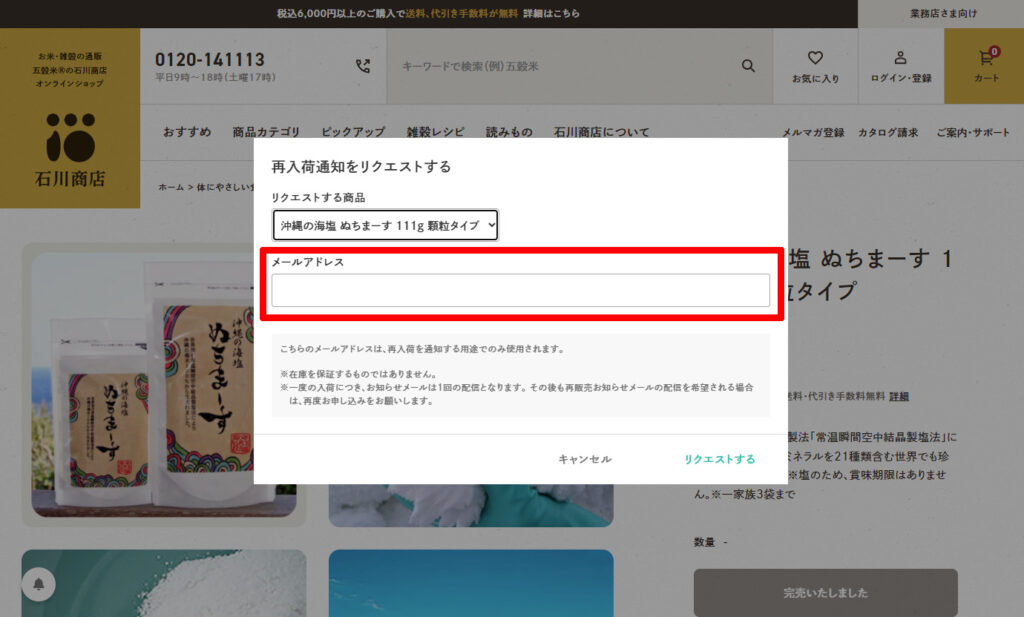Open the 雑穀レシピ menu
The height and width of the screenshot is (617, 1024).
(x=436, y=132)
